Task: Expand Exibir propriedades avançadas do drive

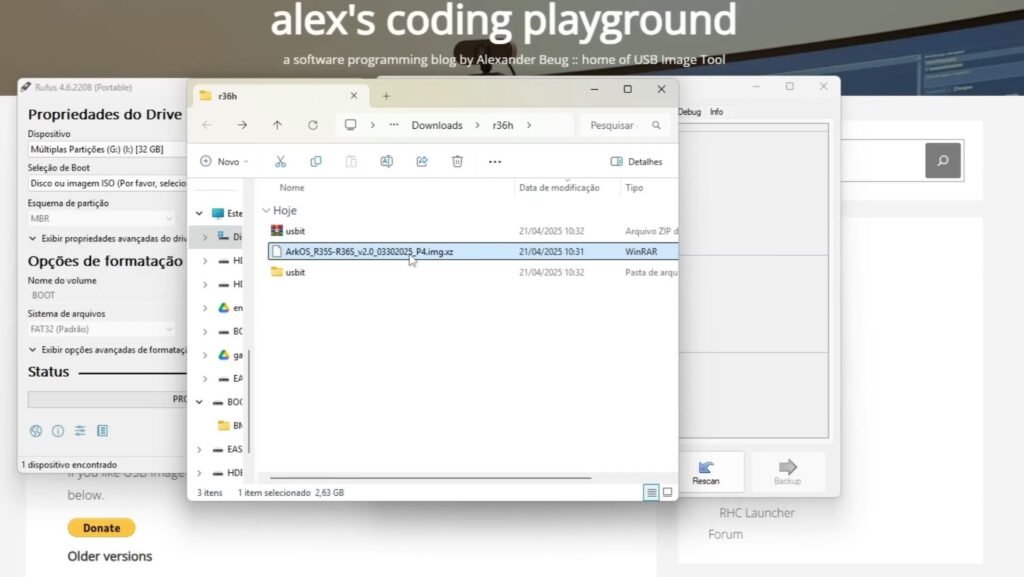Action: [108, 239]
